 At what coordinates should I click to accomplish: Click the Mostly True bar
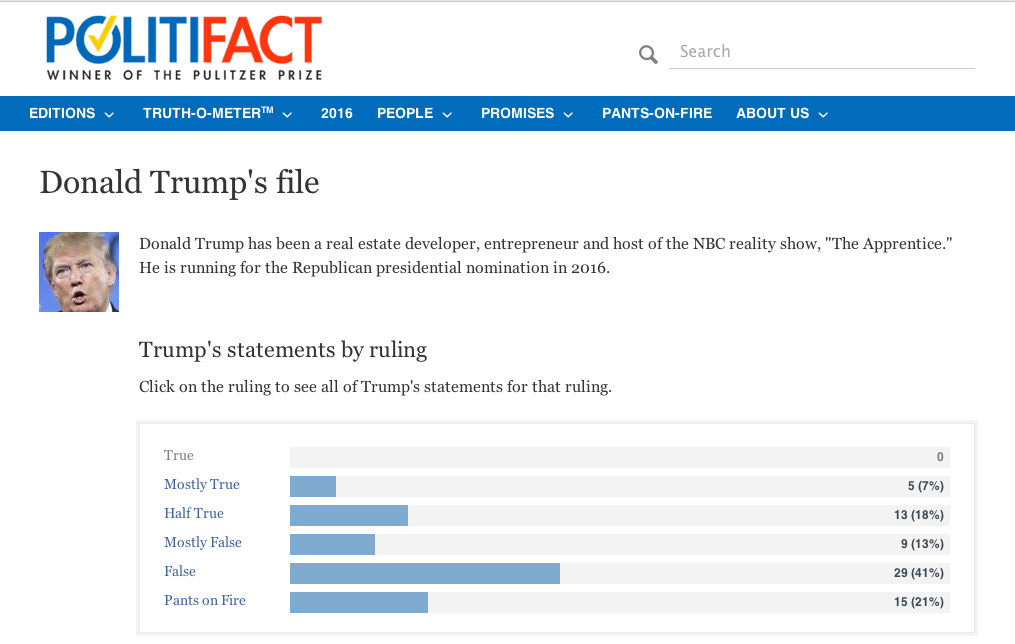[313, 486]
